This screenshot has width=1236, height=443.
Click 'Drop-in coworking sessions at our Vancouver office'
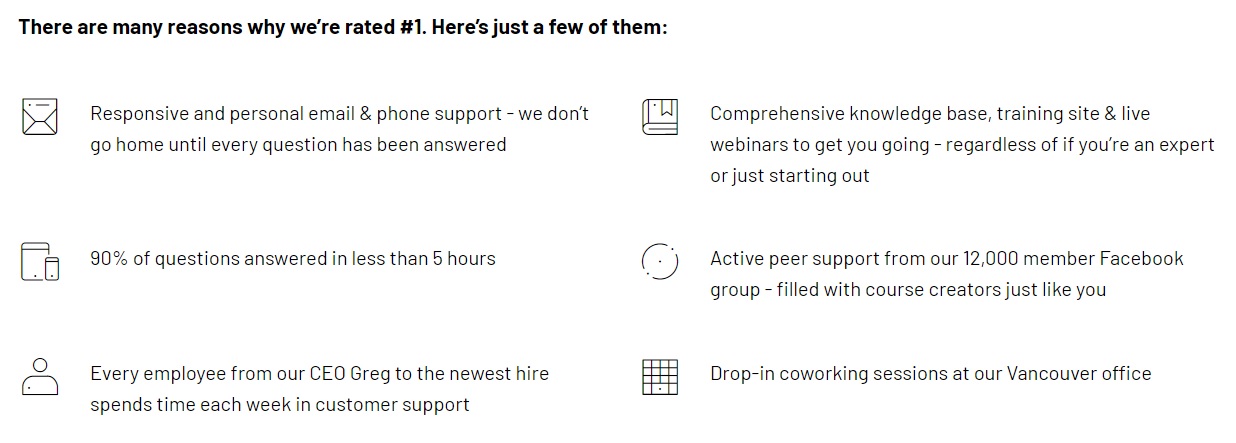(931, 374)
